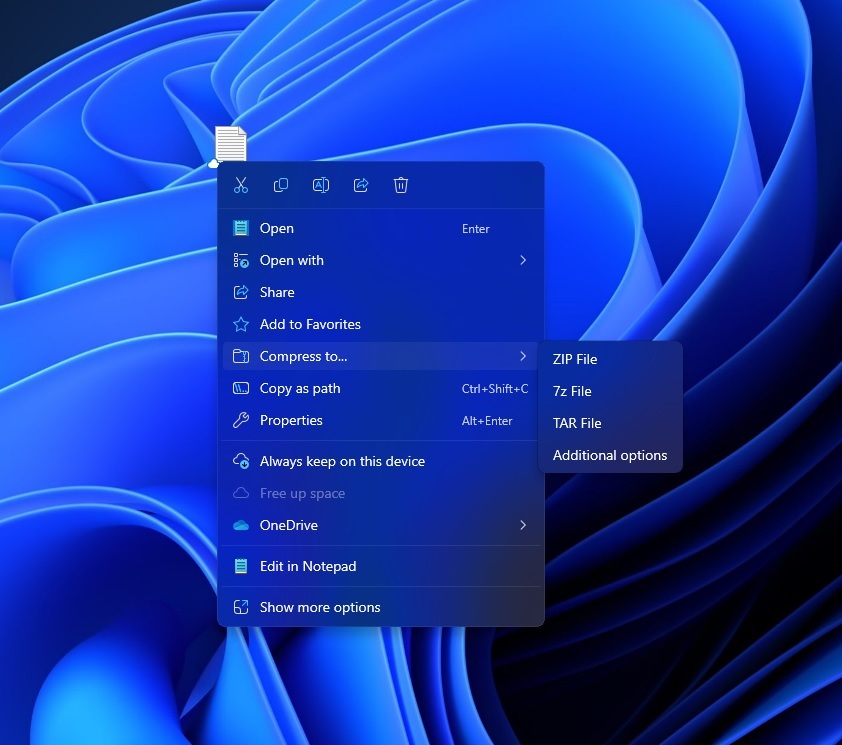Cut the file using the scissors icon
The image size is (842, 745).
[240, 185]
